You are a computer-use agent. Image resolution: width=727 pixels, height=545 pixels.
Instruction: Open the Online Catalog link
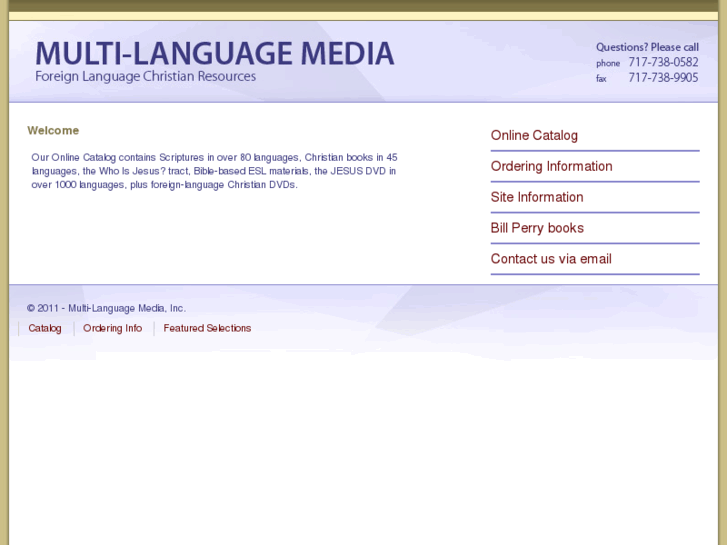tap(534, 135)
